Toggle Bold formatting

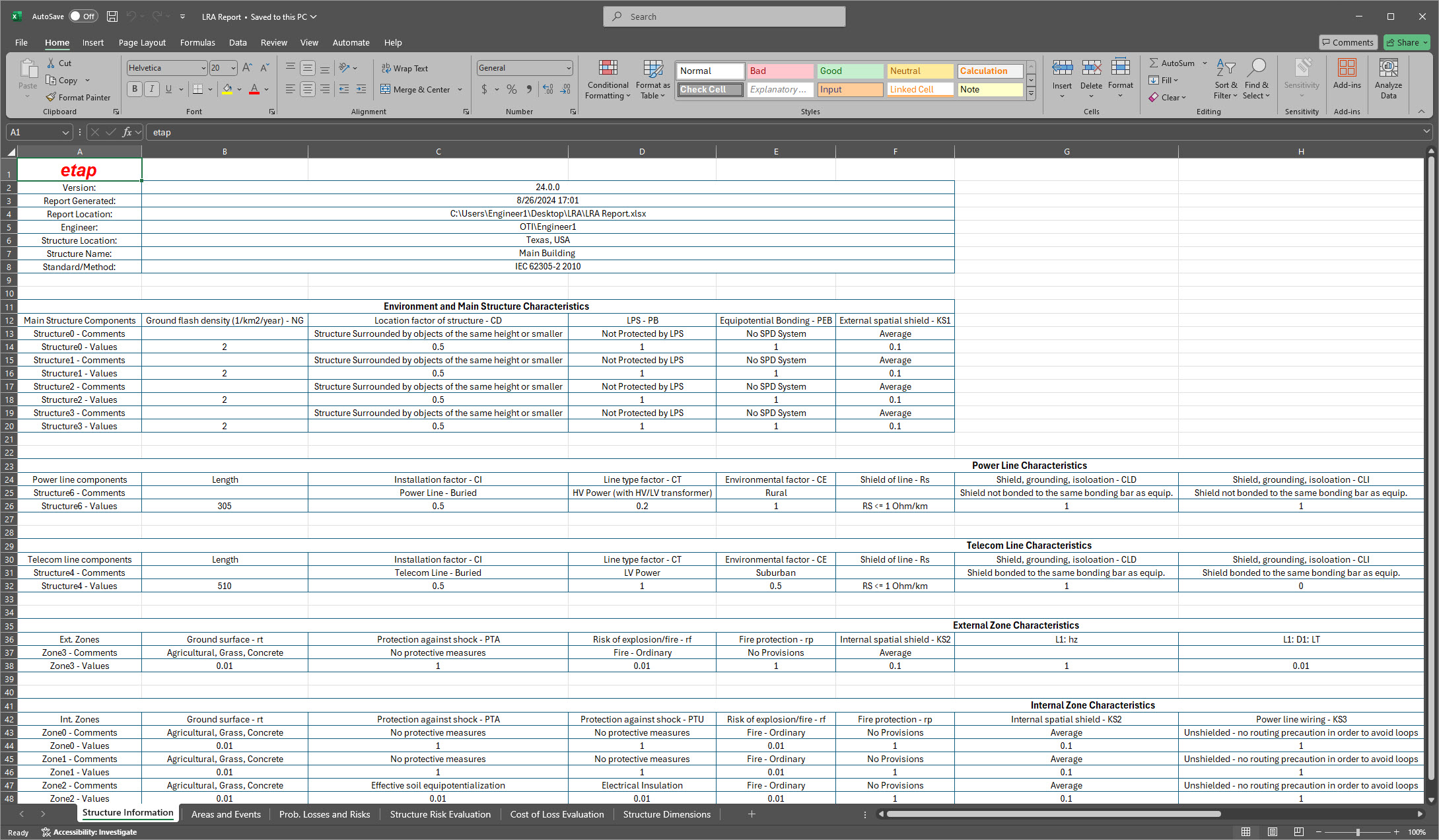(135, 89)
